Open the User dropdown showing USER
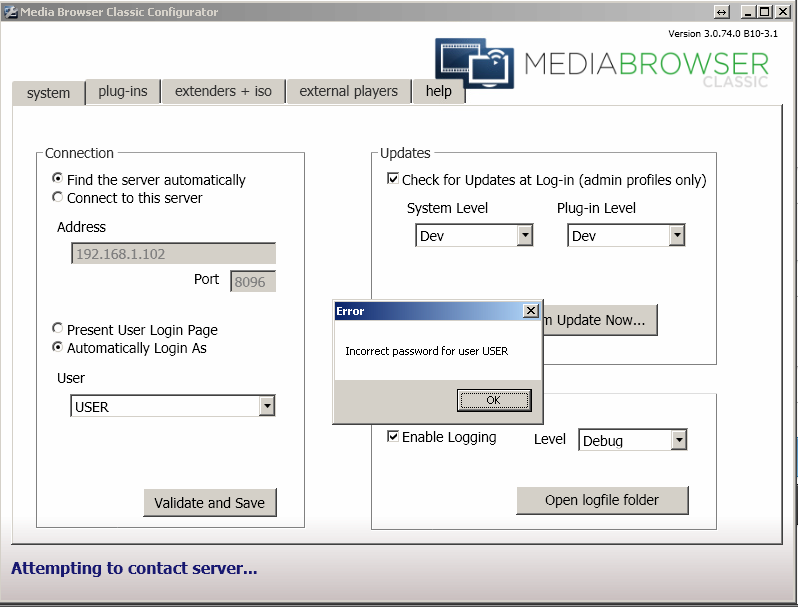This screenshot has height=607, width=798. pyautogui.click(x=173, y=406)
